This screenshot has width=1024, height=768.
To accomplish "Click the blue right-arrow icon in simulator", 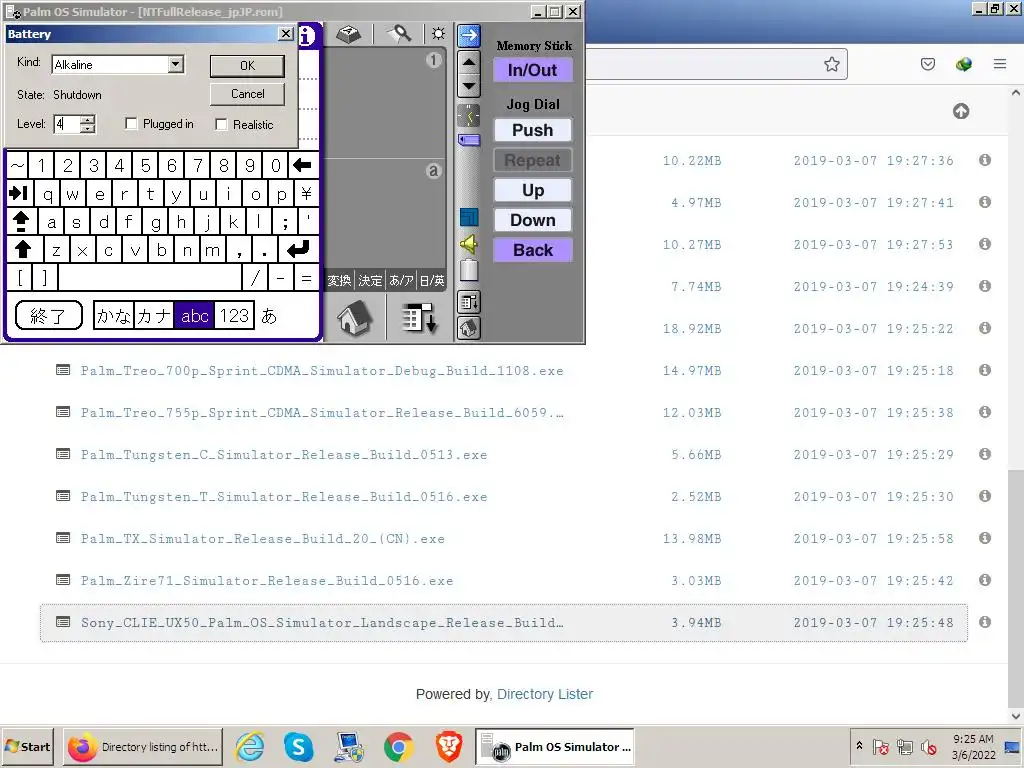I will coord(468,35).
